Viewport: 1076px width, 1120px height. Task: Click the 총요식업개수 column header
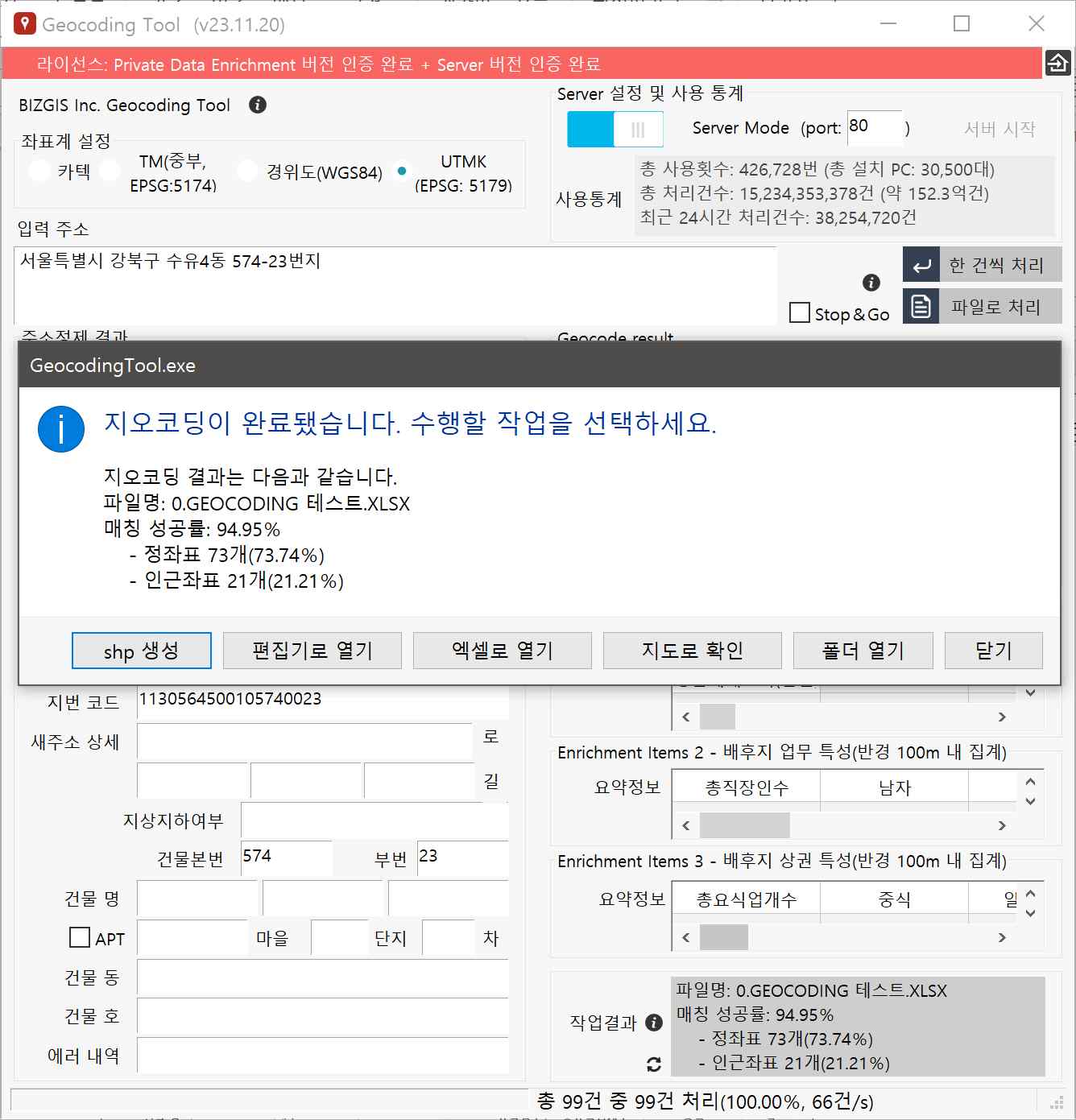click(747, 899)
